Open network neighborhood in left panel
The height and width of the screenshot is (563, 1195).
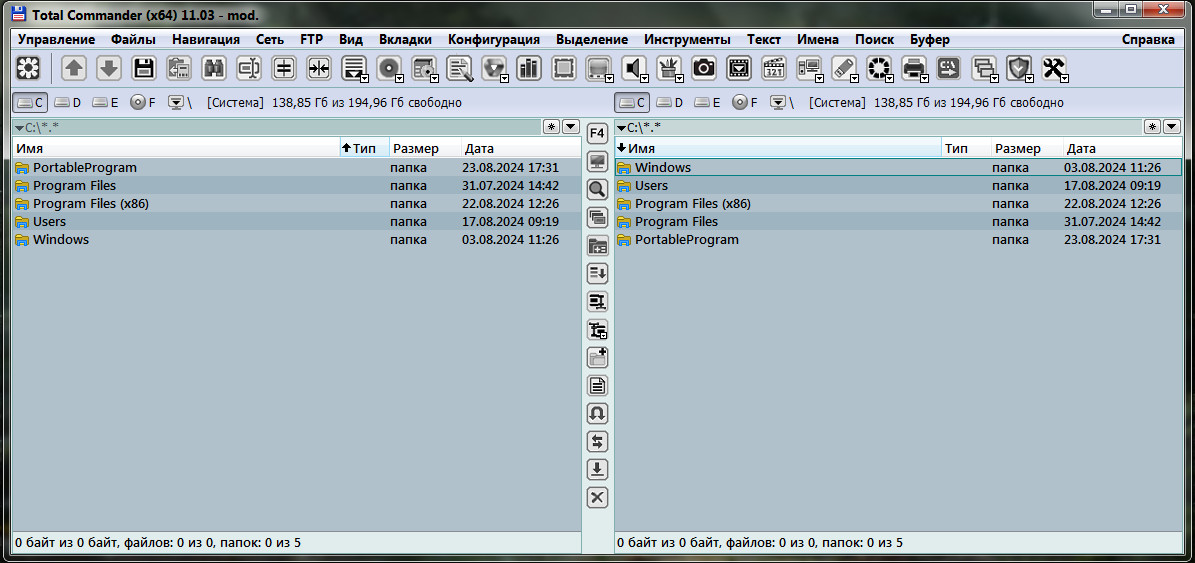point(180,102)
